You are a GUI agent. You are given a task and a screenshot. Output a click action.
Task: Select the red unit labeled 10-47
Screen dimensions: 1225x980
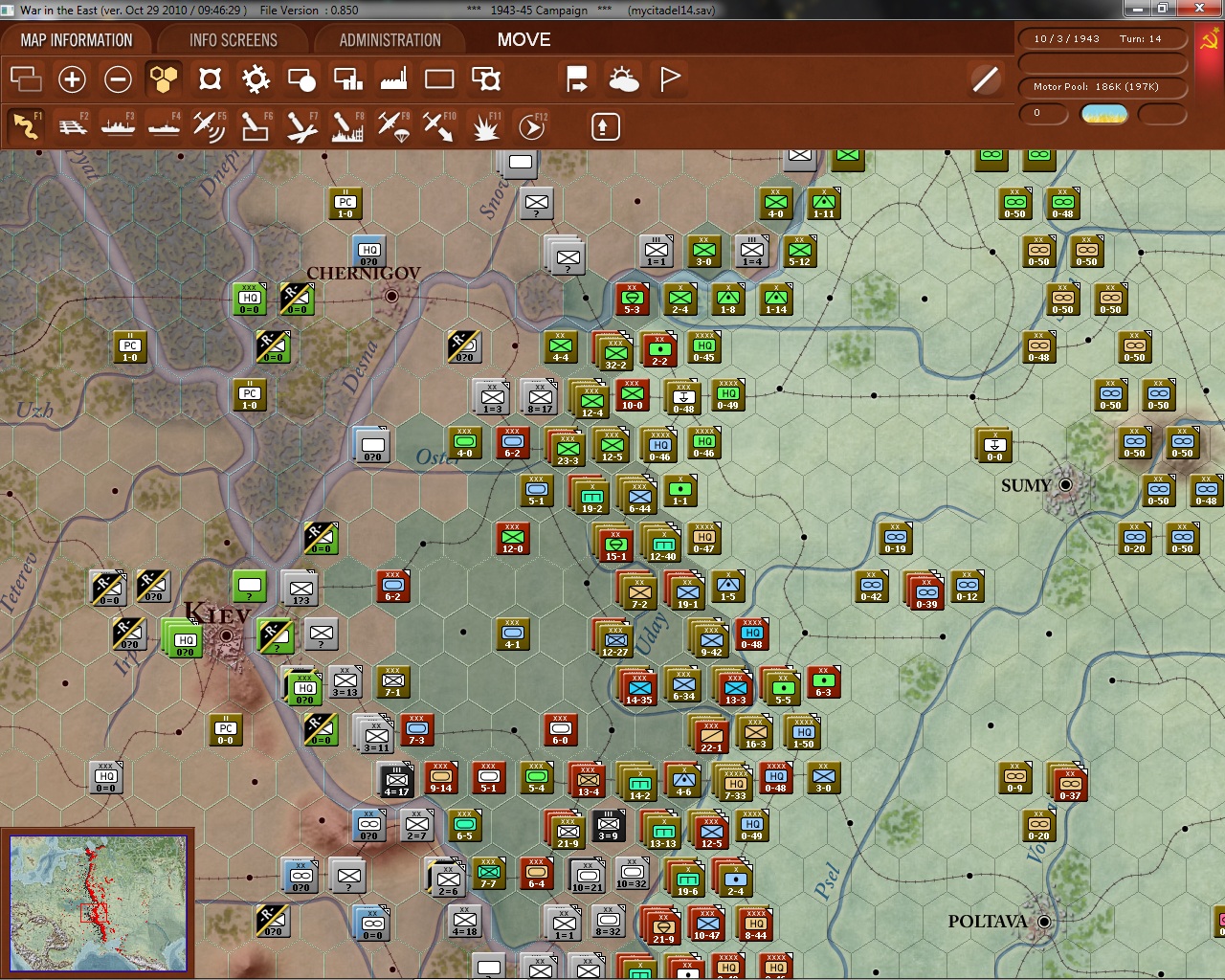point(707,923)
